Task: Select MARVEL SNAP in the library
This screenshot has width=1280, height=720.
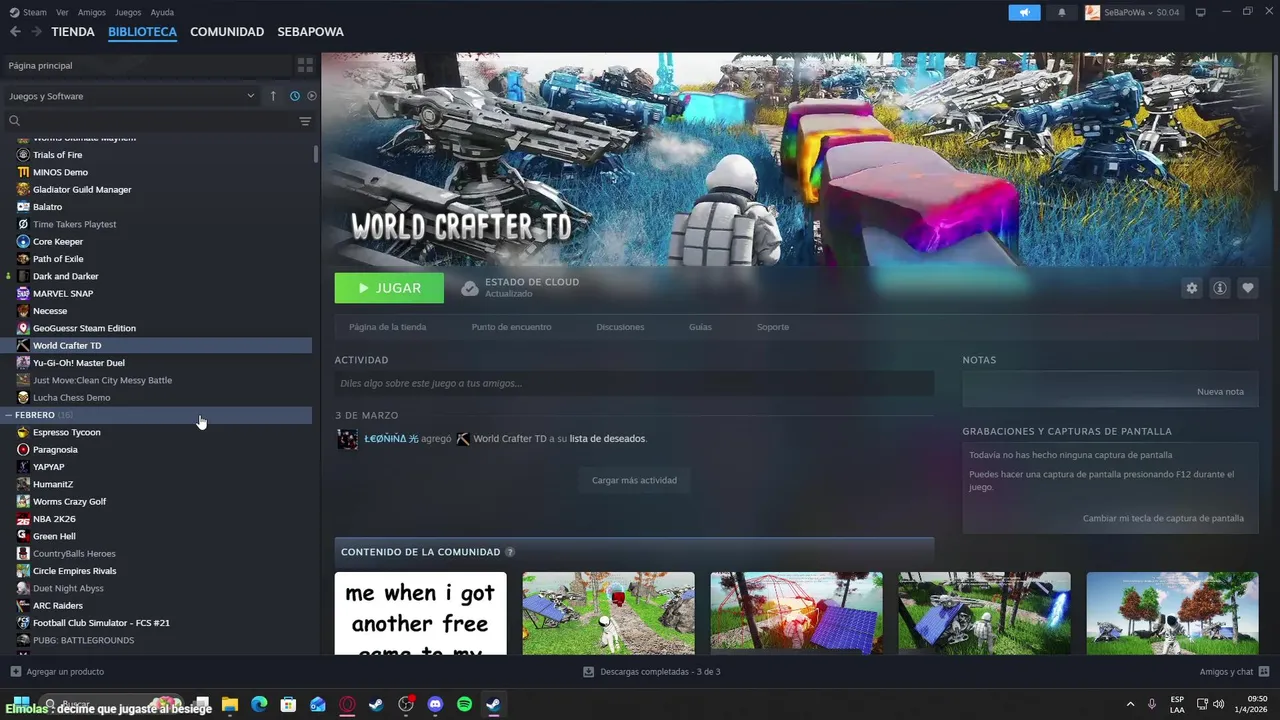Action: [x=63, y=294]
